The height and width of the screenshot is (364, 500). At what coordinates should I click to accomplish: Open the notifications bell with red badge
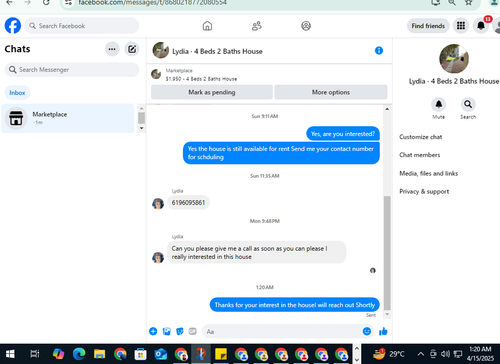coord(481,26)
